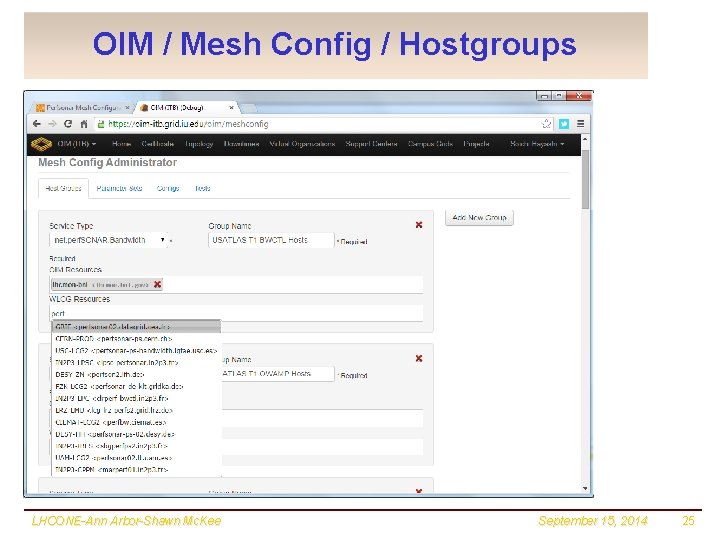
Task: Open the user account dropdown in navbar
Action: [x=537, y=144]
